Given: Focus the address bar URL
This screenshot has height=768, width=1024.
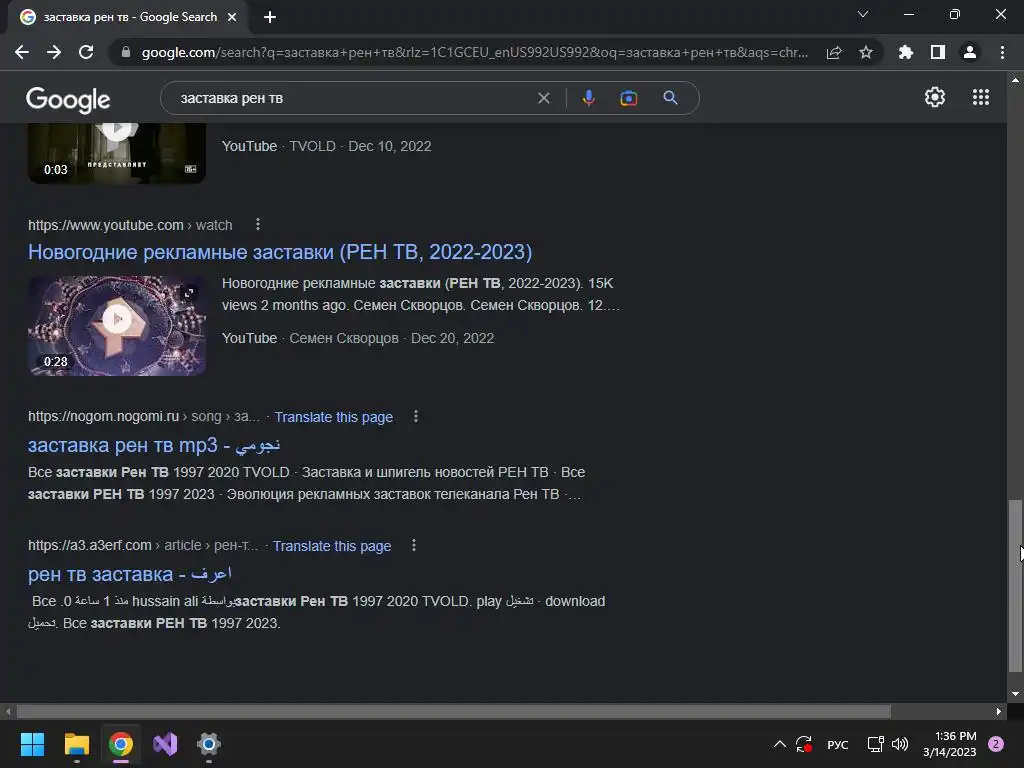Looking at the screenshot, I should pyautogui.click(x=474, y=52).
